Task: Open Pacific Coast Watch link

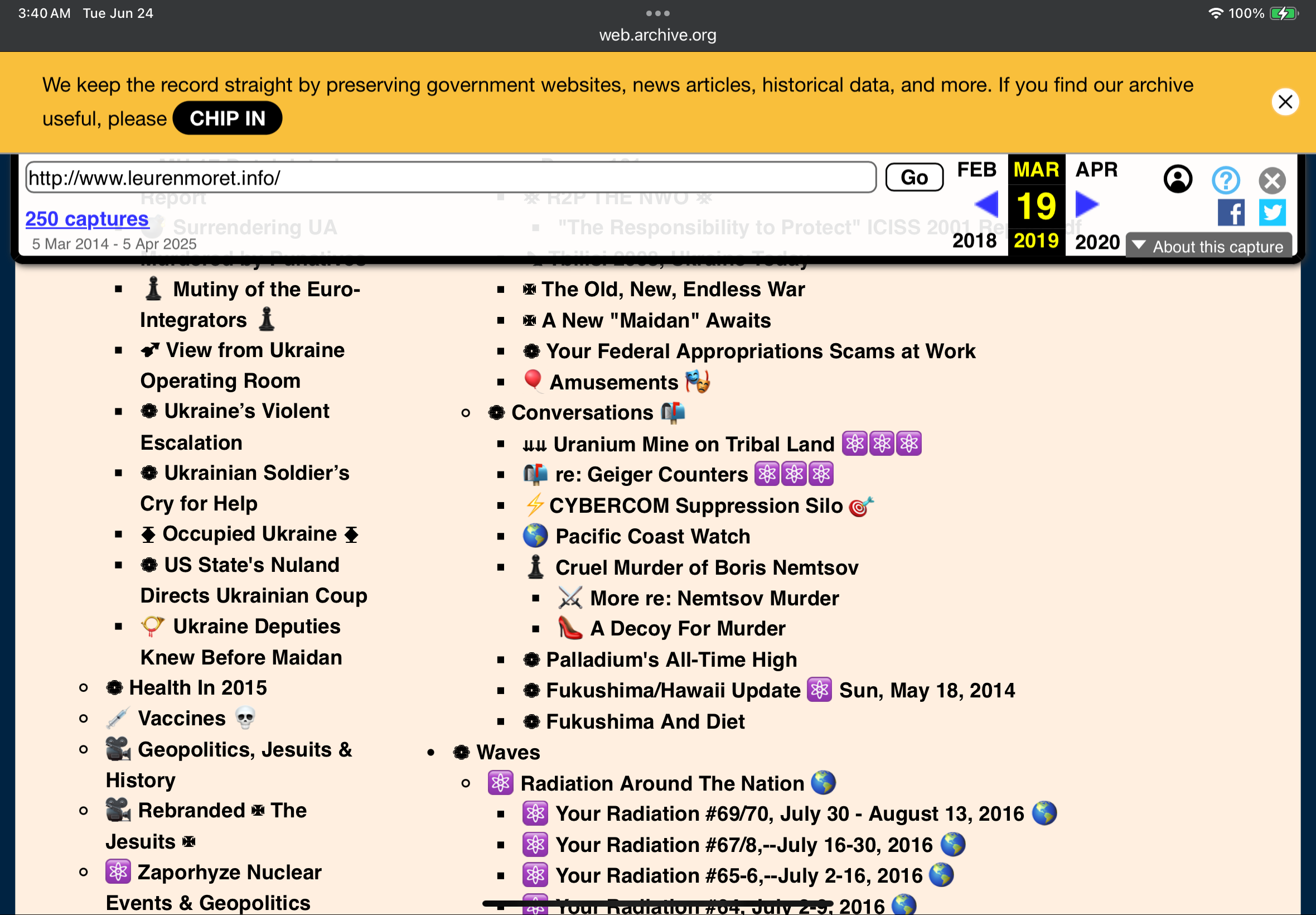Action: (636, 536)
